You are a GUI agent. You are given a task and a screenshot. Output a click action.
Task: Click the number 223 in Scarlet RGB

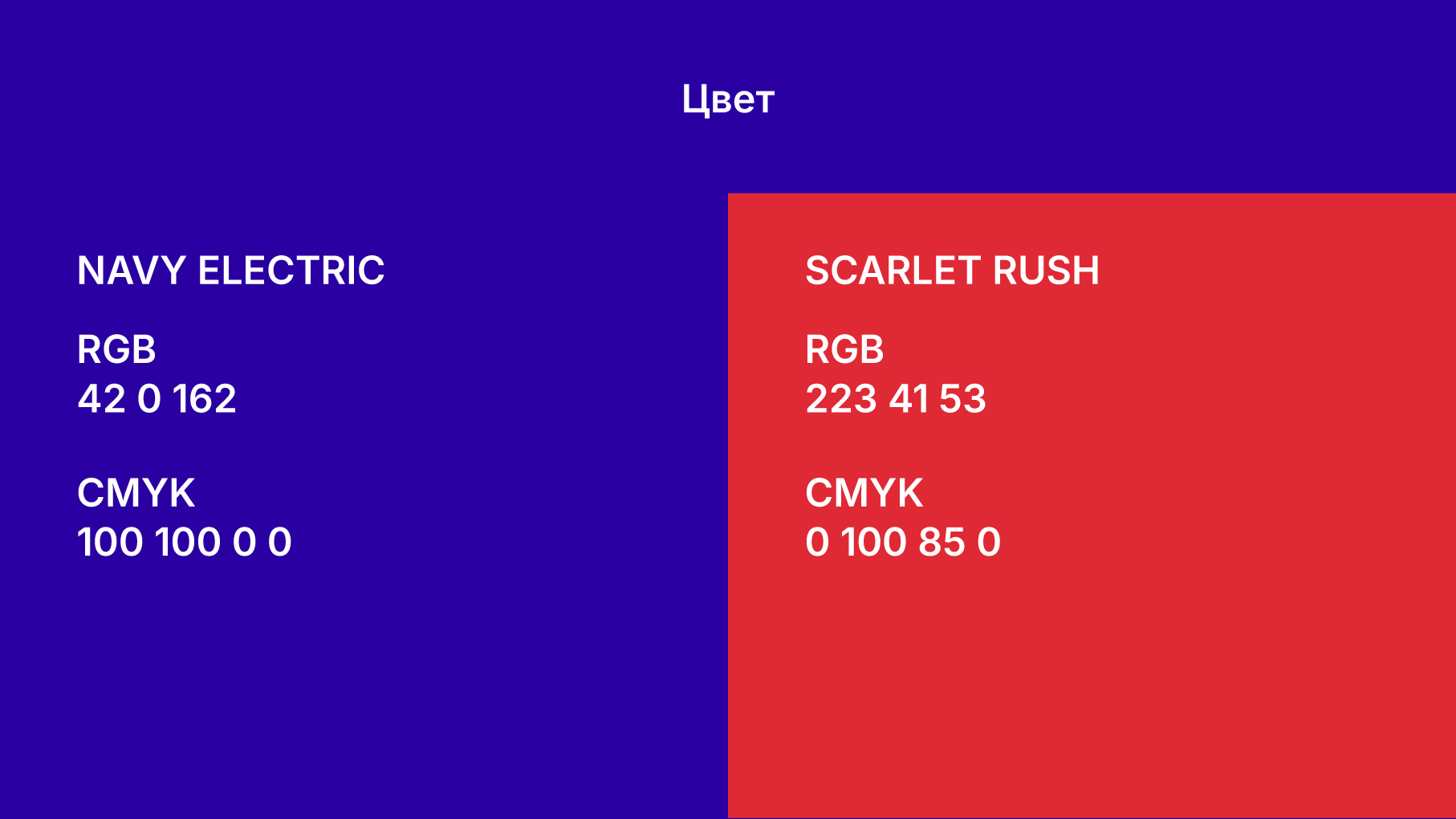(841, 399)
